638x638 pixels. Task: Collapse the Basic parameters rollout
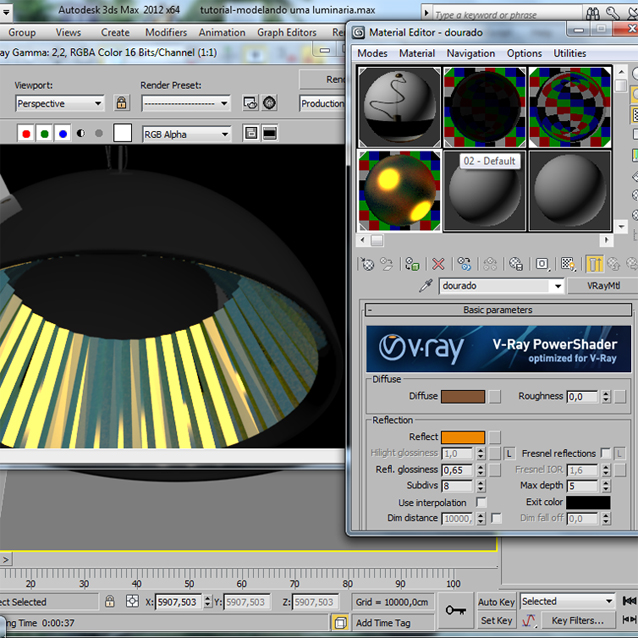pos(498,310)
